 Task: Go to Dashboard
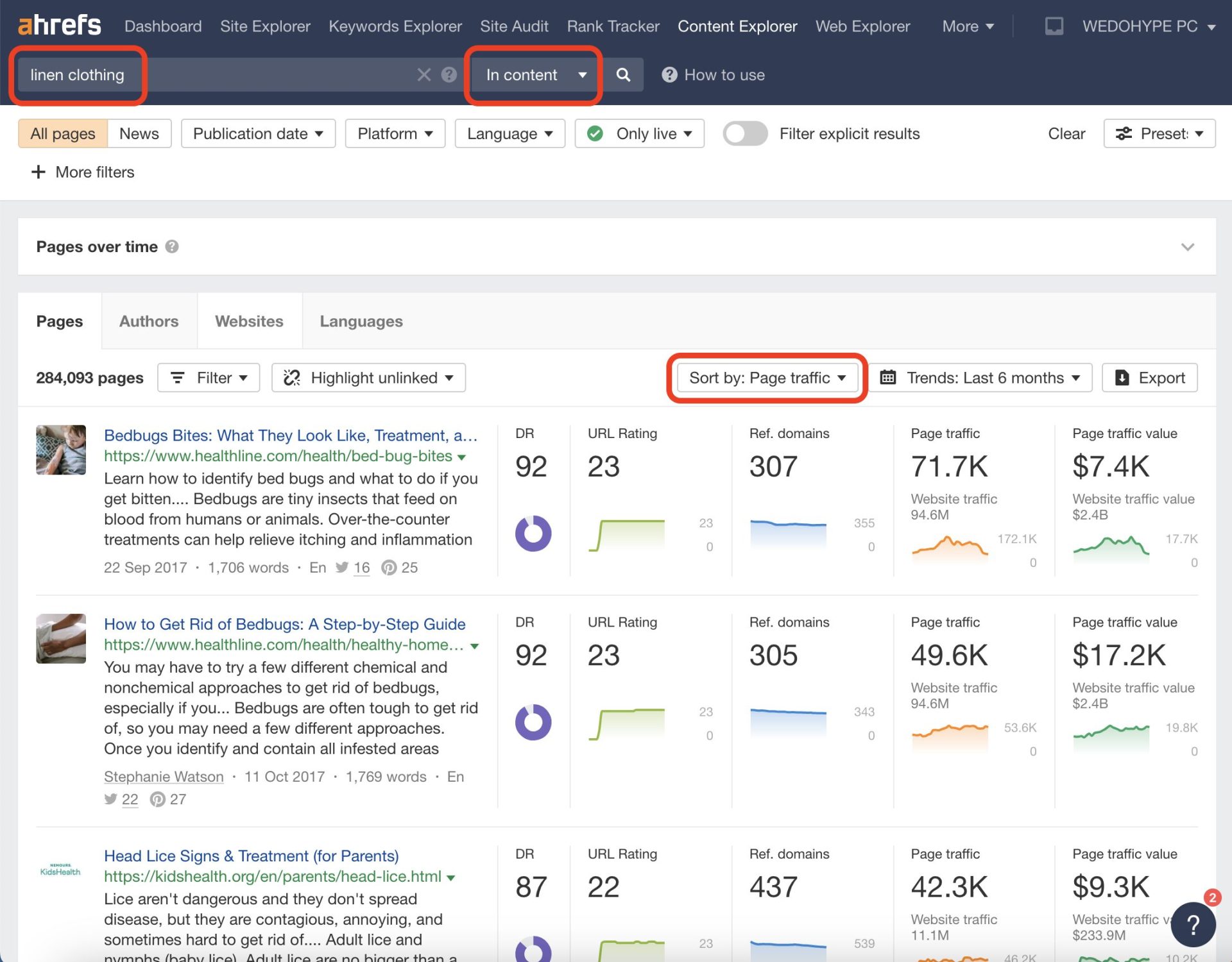coord(163,26)
